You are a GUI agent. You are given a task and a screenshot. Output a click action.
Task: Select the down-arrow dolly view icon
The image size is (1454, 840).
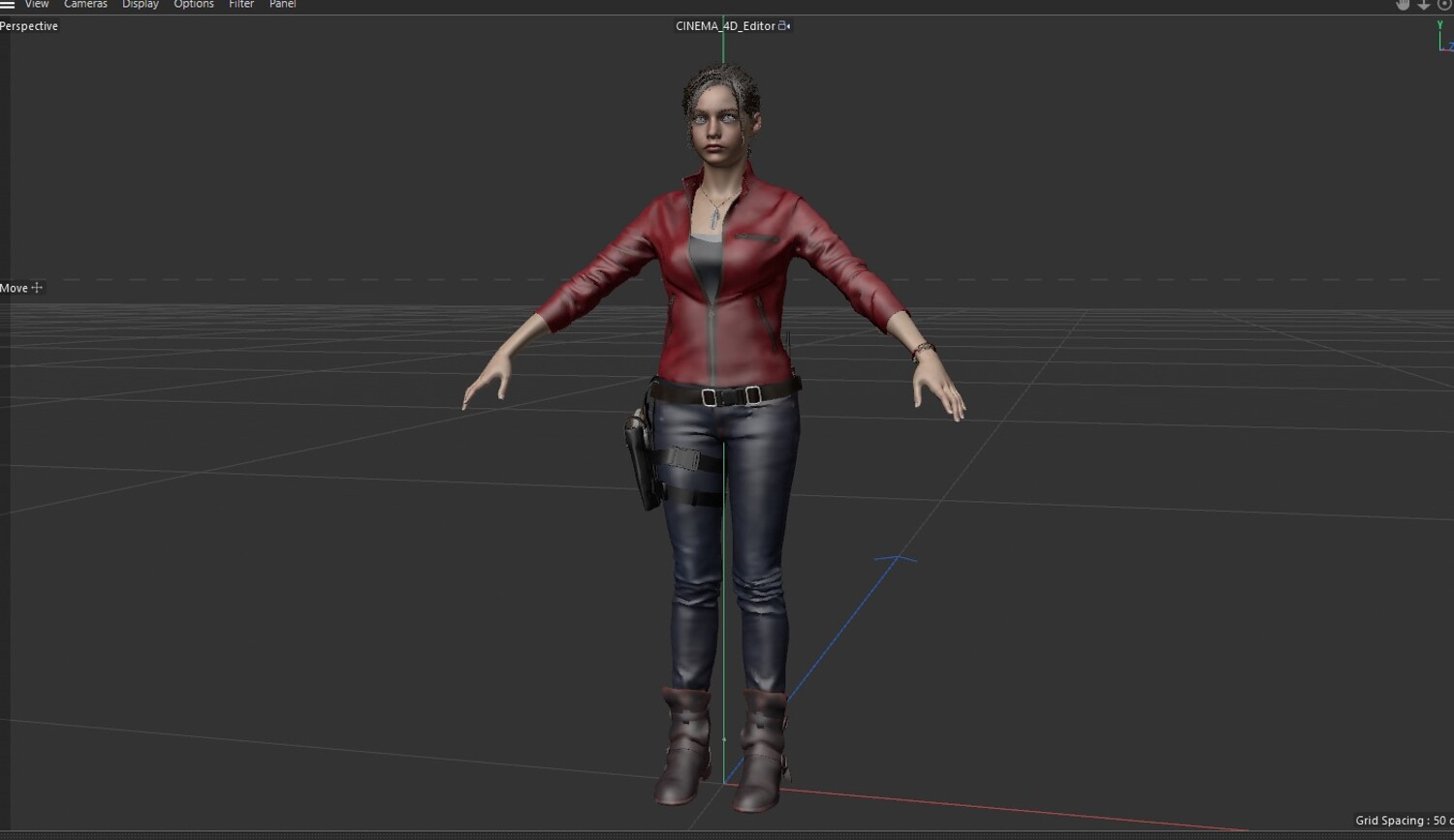tap(1424, 5)
